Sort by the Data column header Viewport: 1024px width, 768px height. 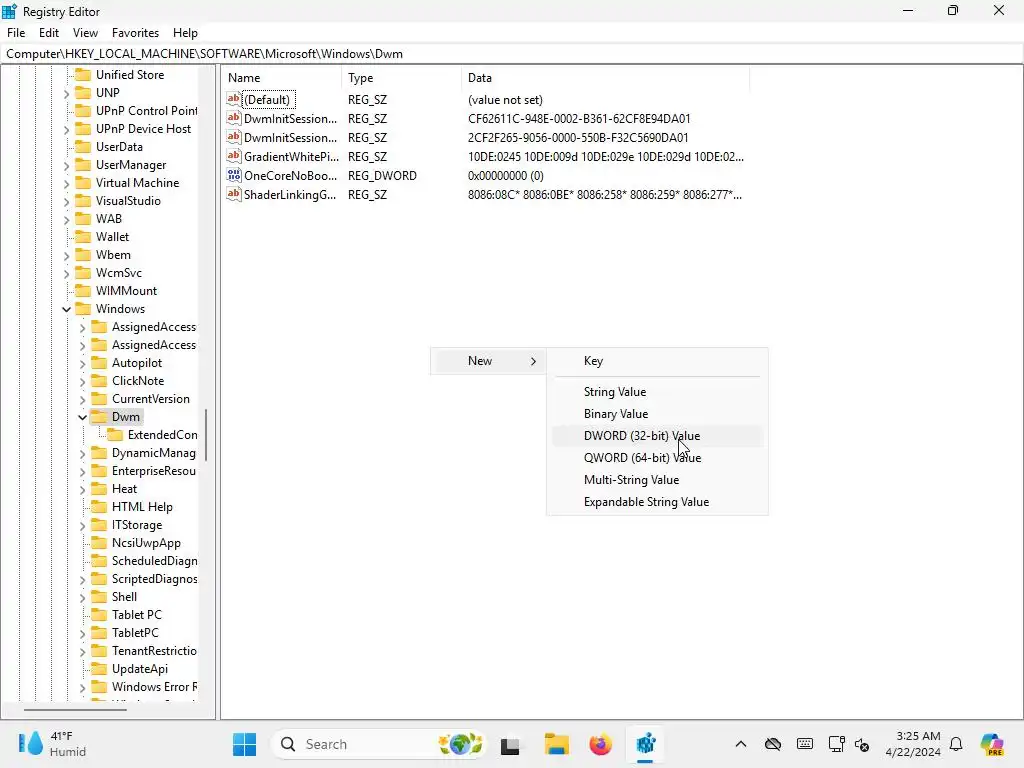click(605, 78)
